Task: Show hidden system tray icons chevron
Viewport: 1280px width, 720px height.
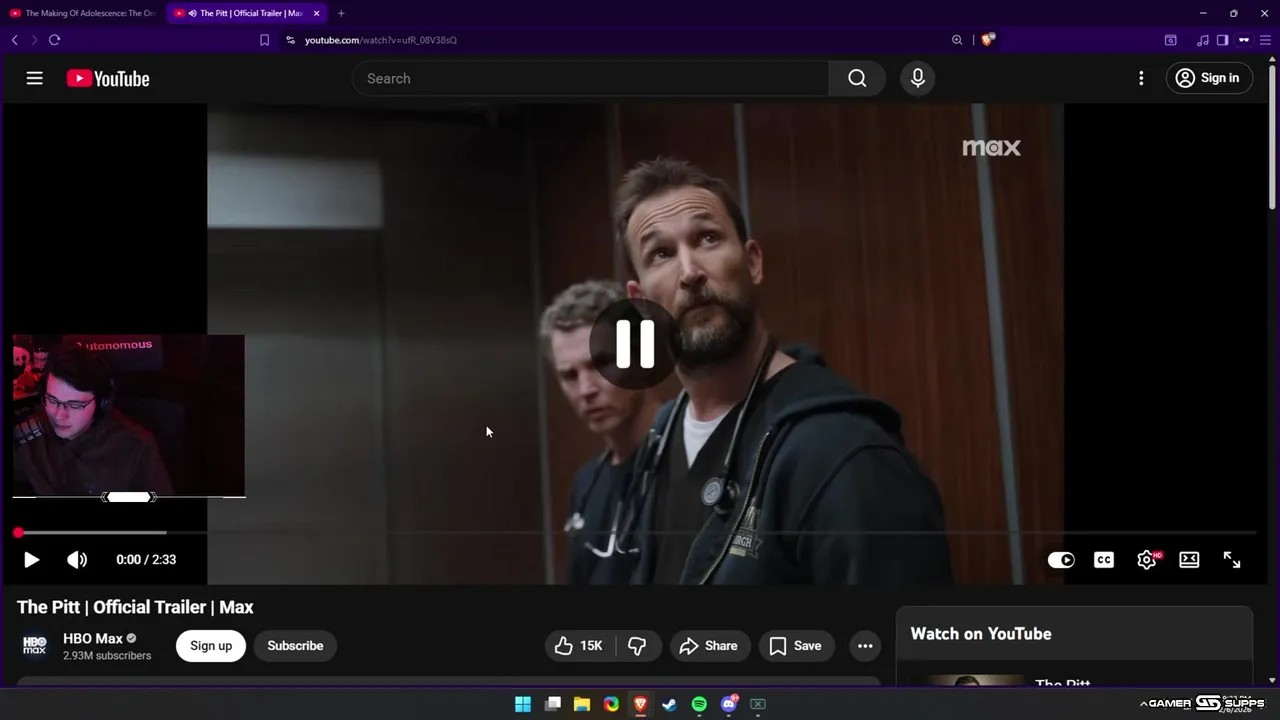Action: pos(1143,704)
